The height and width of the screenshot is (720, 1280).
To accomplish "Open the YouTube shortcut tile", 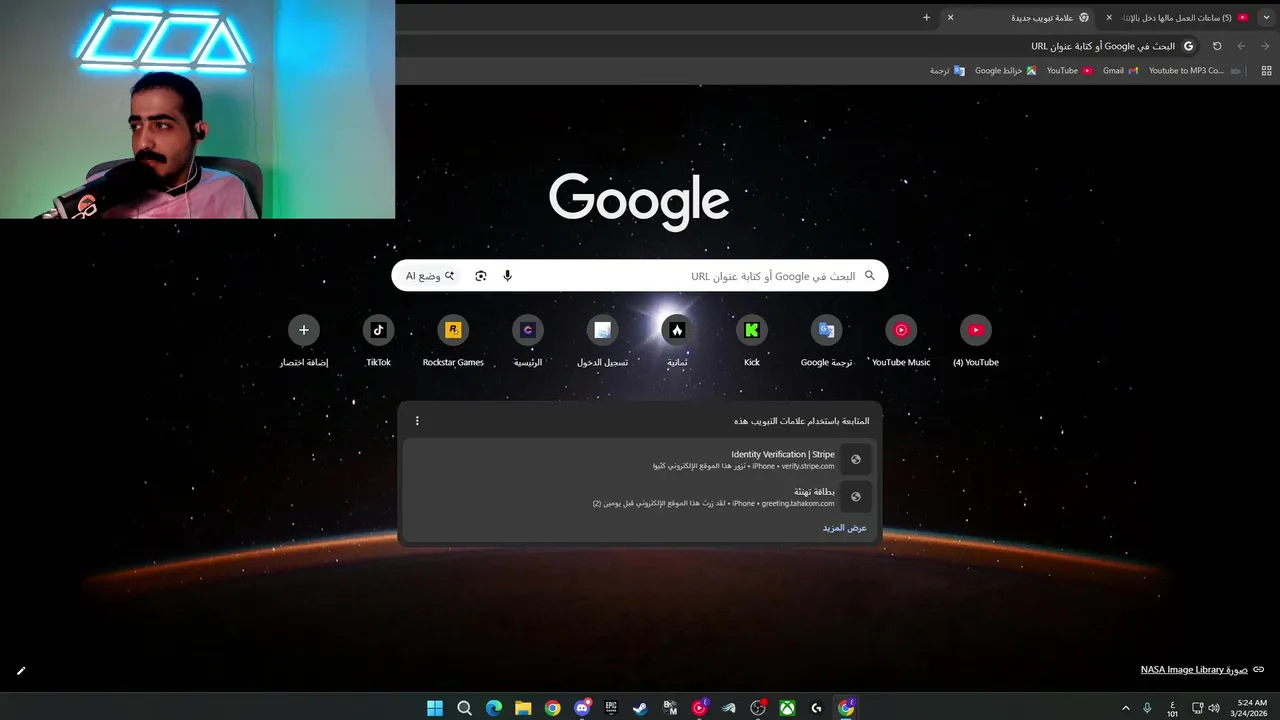I will pos(976,341).
